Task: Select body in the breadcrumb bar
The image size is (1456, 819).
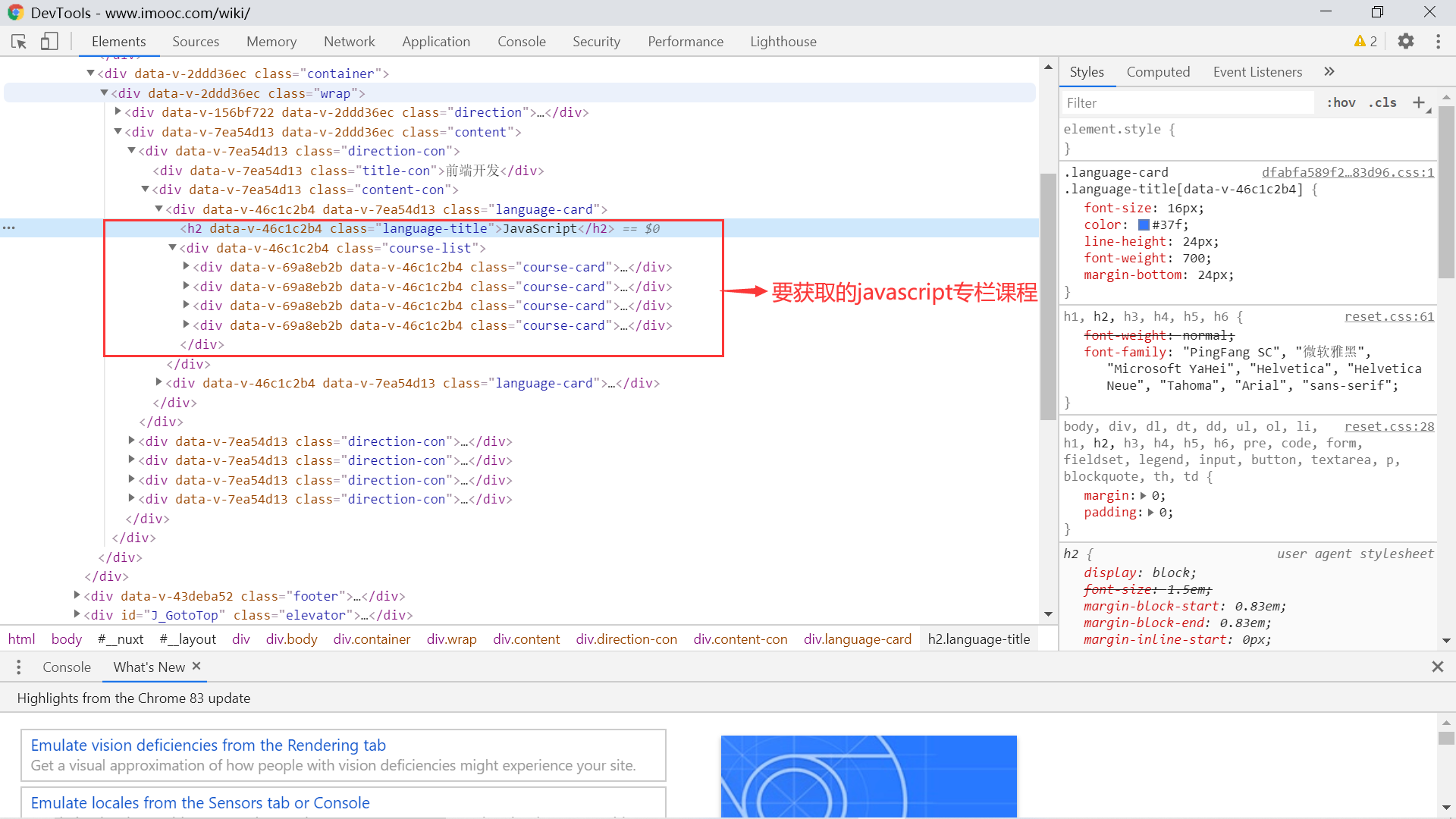Action: point(67,639)
